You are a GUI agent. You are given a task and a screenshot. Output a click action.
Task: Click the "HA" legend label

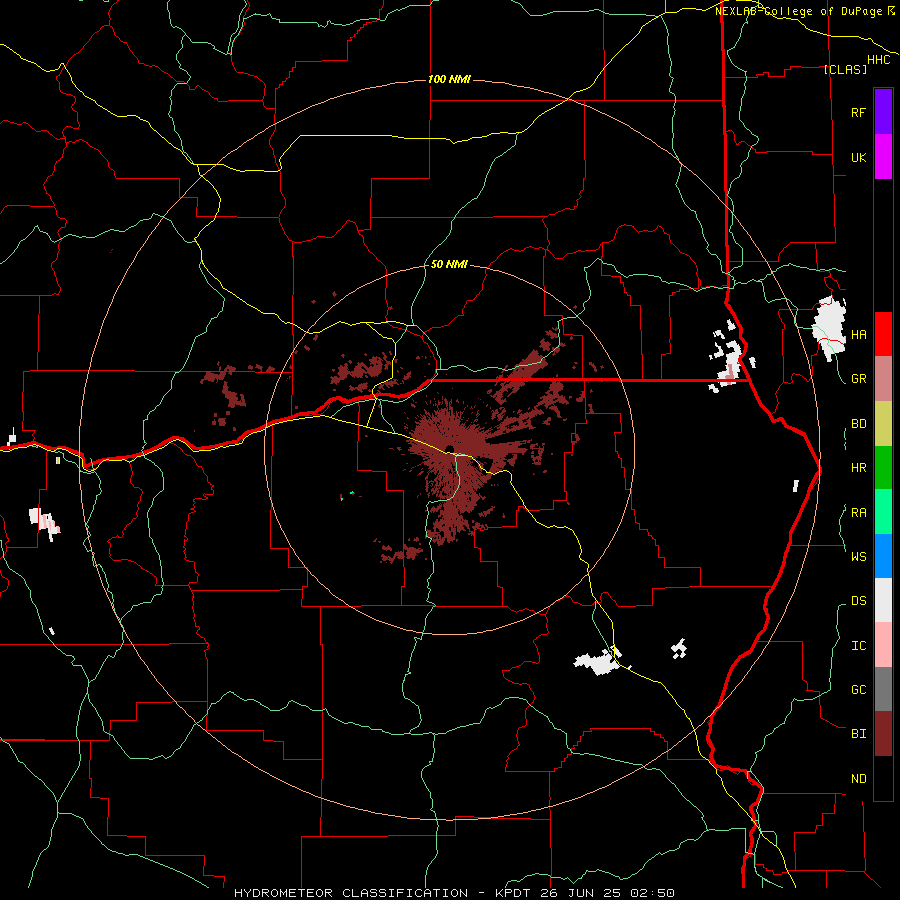coord(858,334)
